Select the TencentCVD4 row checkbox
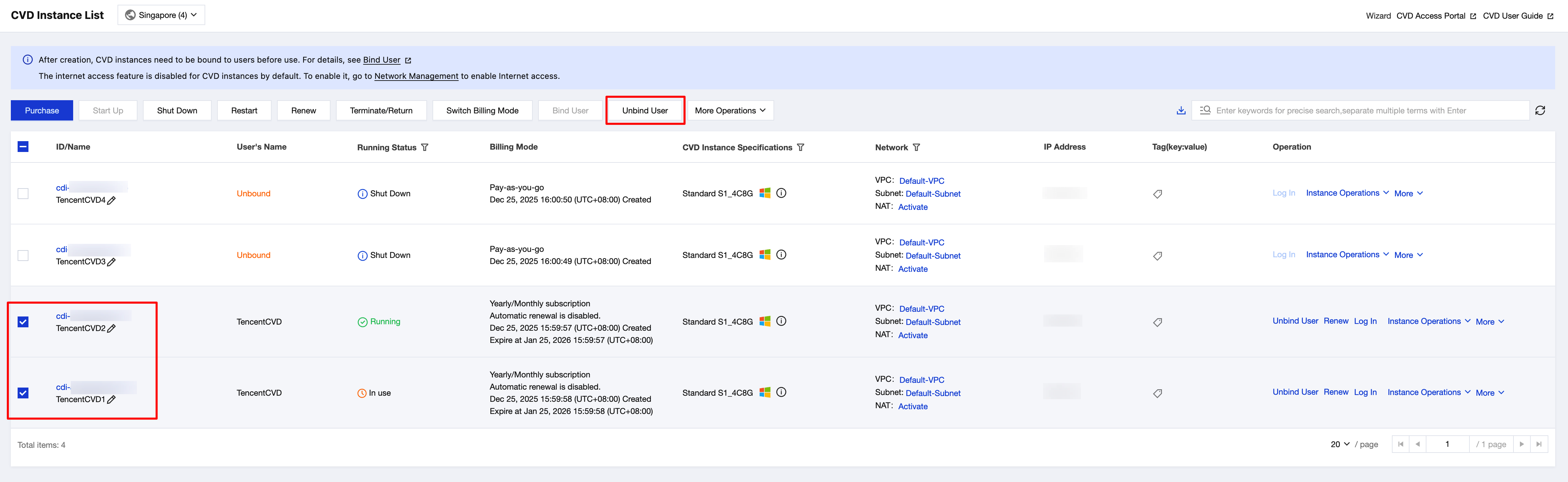This screenshot has height=482, width=1568. point(23,194)
